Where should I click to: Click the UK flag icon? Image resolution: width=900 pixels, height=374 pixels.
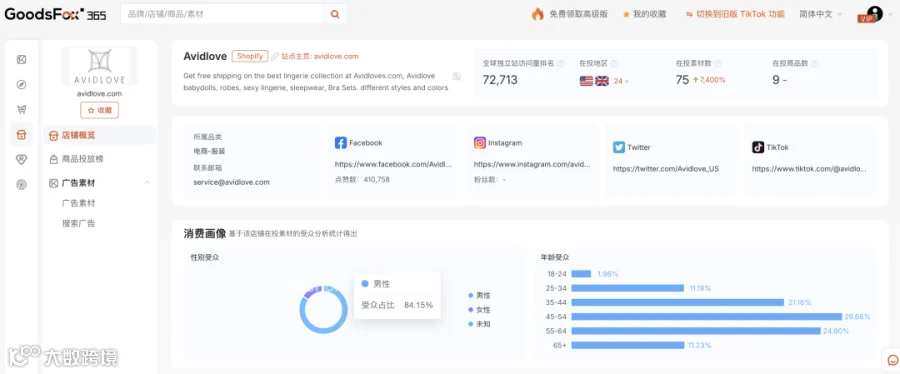602,81
